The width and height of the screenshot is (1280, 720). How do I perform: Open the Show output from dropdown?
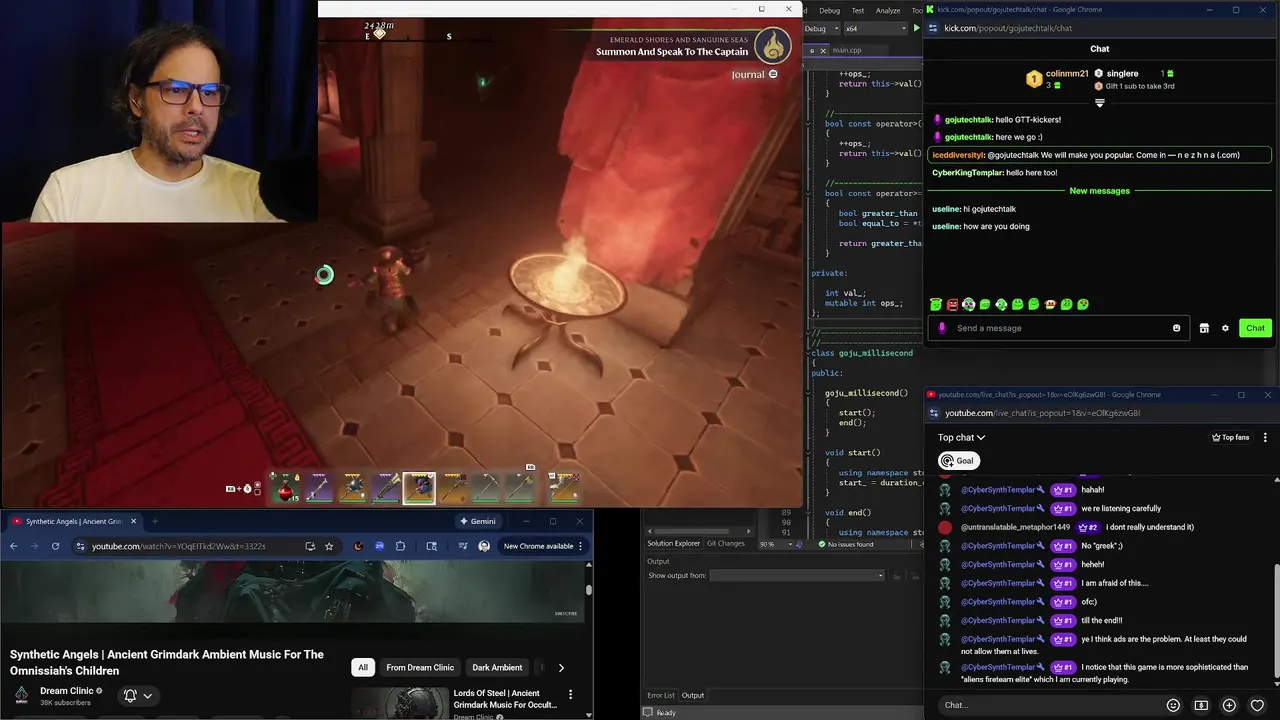coord(796,575)
